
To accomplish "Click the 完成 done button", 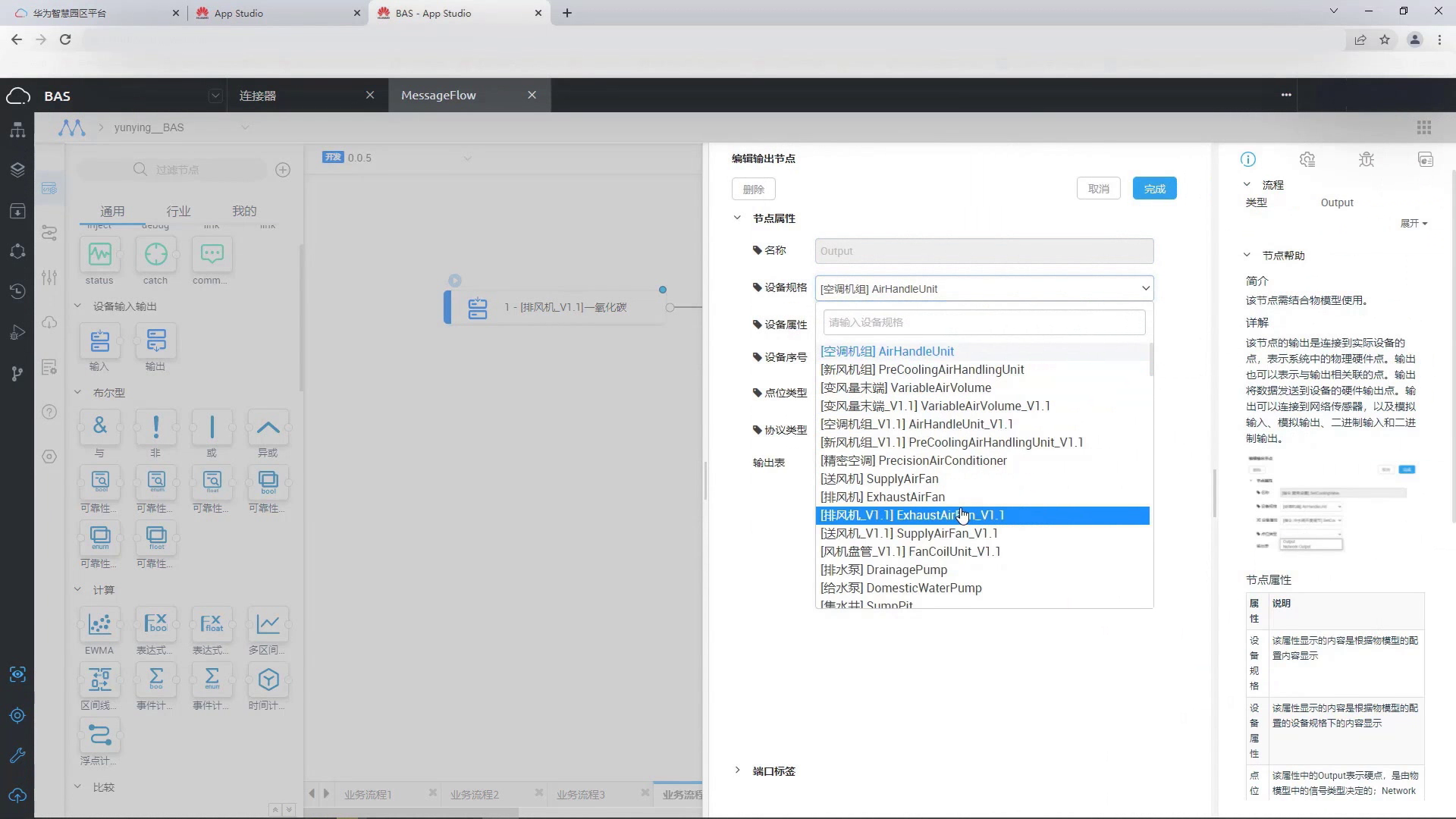I will tap(1155, 189).
